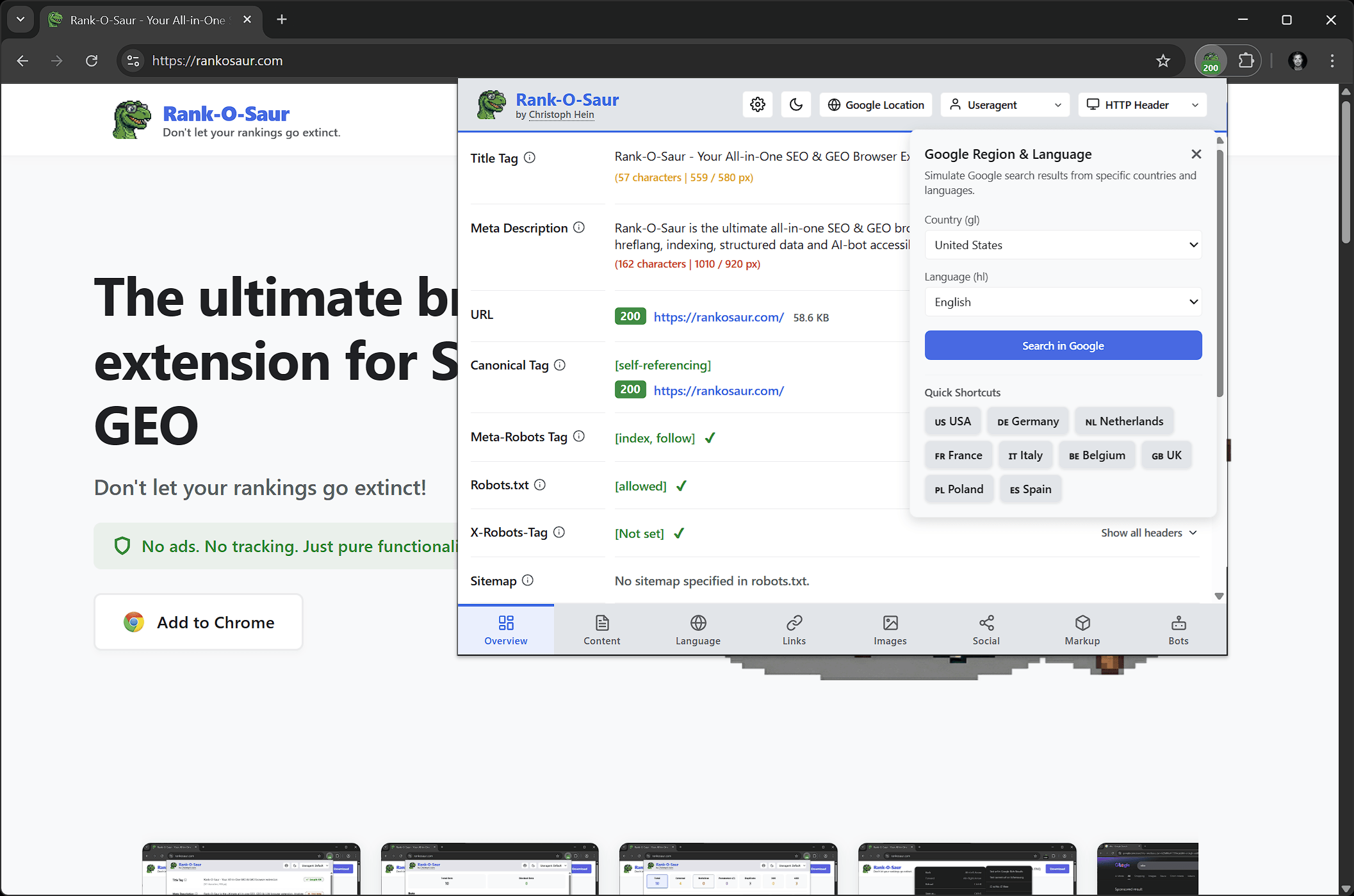This screenshot has width=1354, height=896.
Task: Click the Meta Description info icon
Action: [x=579, y=227]
